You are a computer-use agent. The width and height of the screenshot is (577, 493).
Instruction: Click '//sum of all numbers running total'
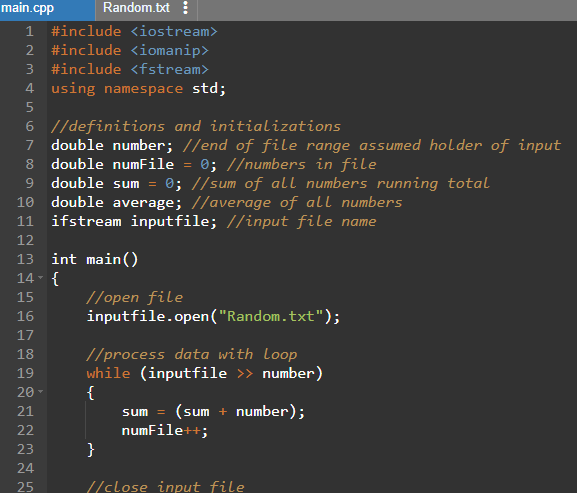tap(341, 184)
